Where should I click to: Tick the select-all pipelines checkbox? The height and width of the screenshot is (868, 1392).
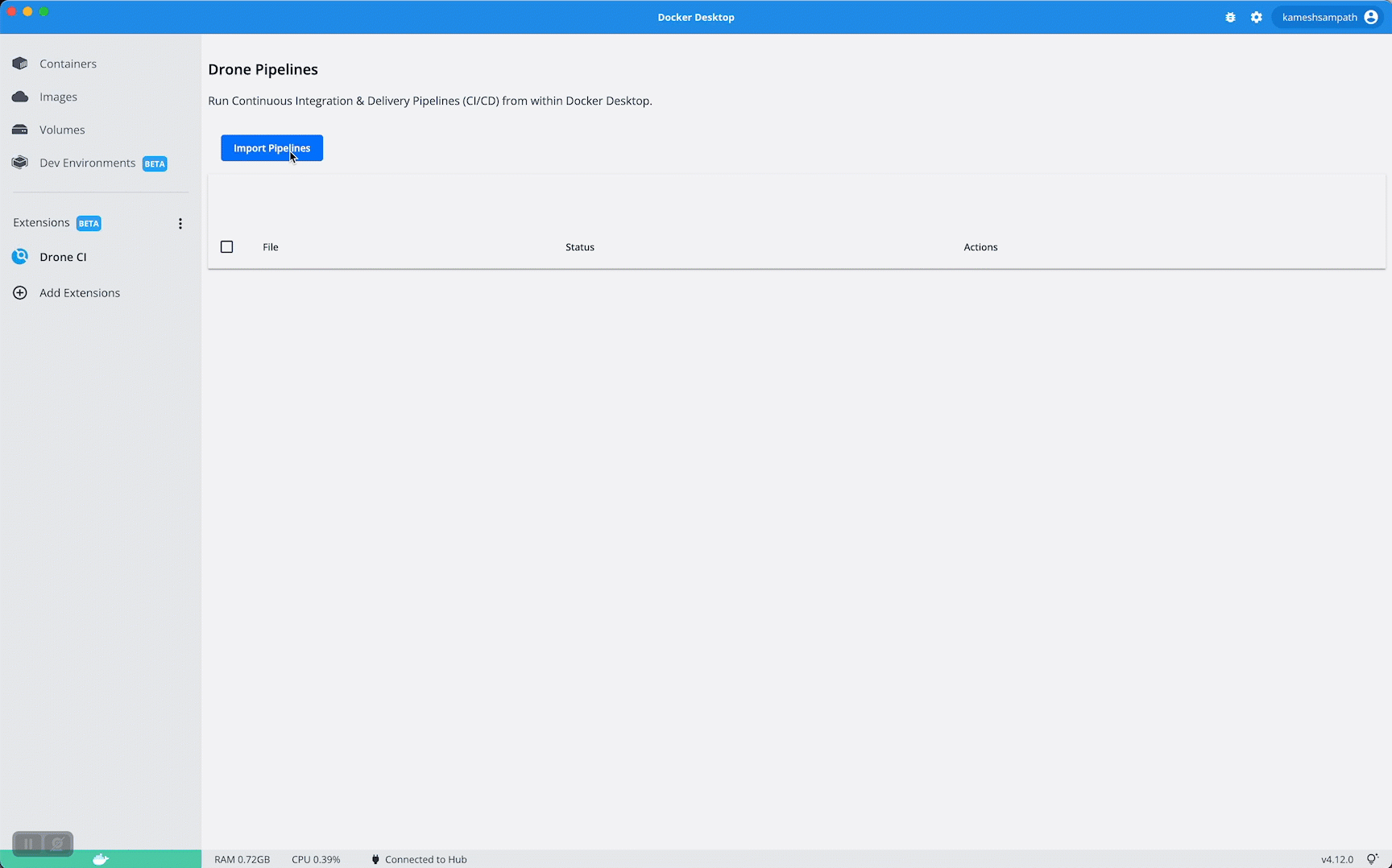point(227,247)
